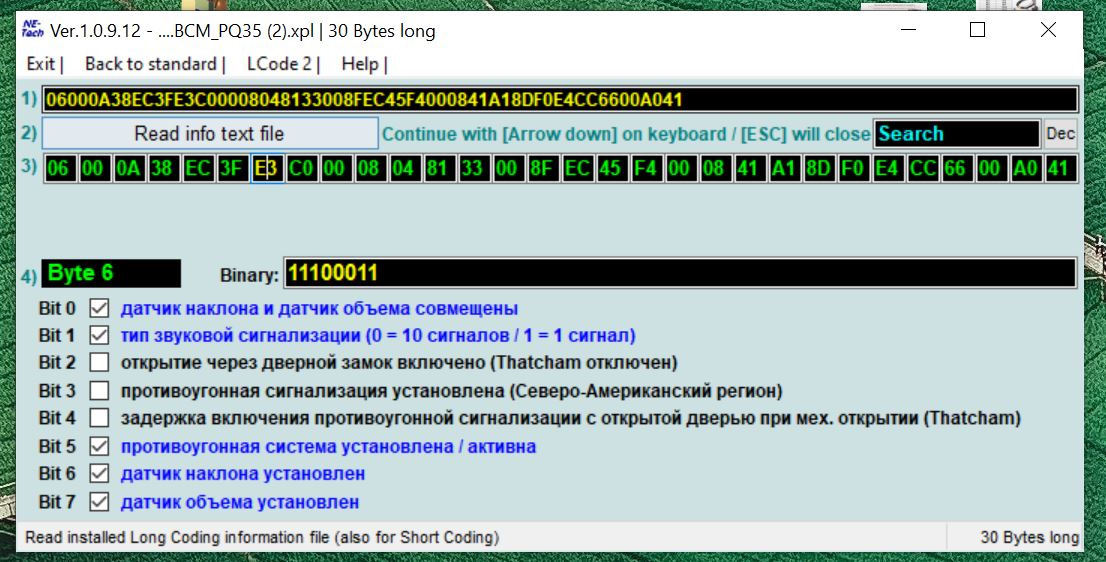
Task: Maximize the coding window
Action: pos(978,30)
